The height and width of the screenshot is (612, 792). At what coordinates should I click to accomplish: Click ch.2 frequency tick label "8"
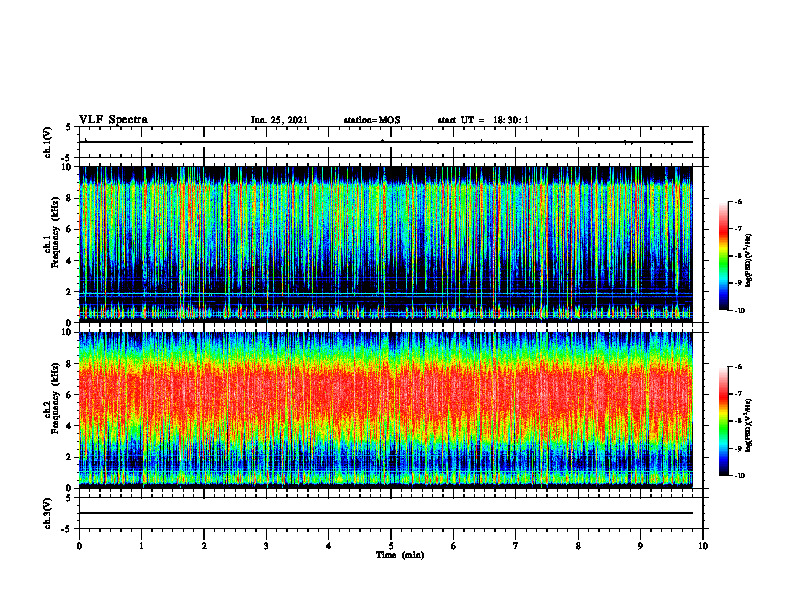click(71, 364)
